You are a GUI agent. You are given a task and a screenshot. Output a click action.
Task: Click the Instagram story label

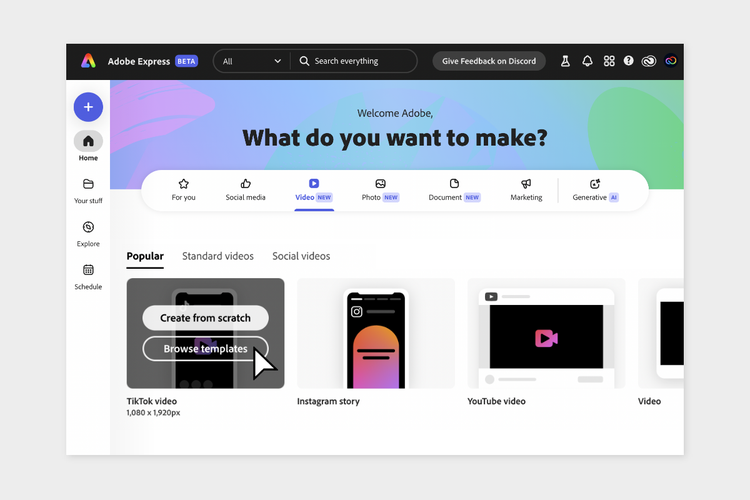coord(328,401)
